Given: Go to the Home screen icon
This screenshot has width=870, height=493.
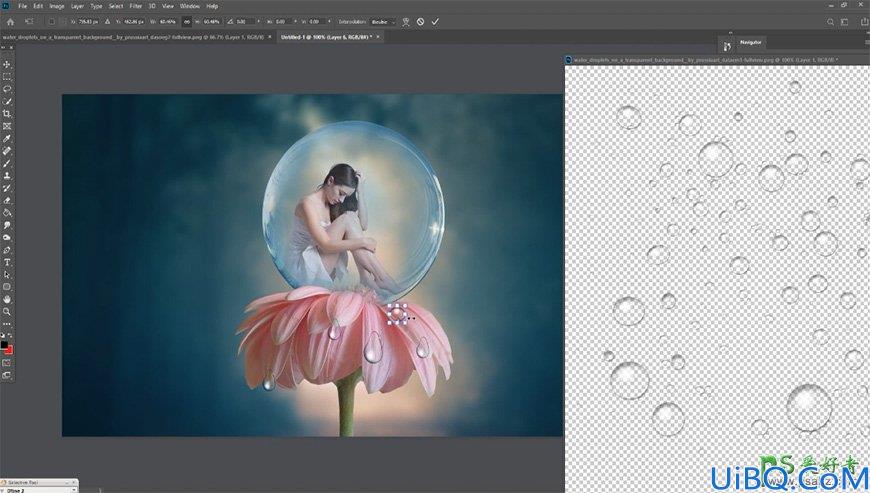Looking at the screenshot, I should (x=10, y=22).
